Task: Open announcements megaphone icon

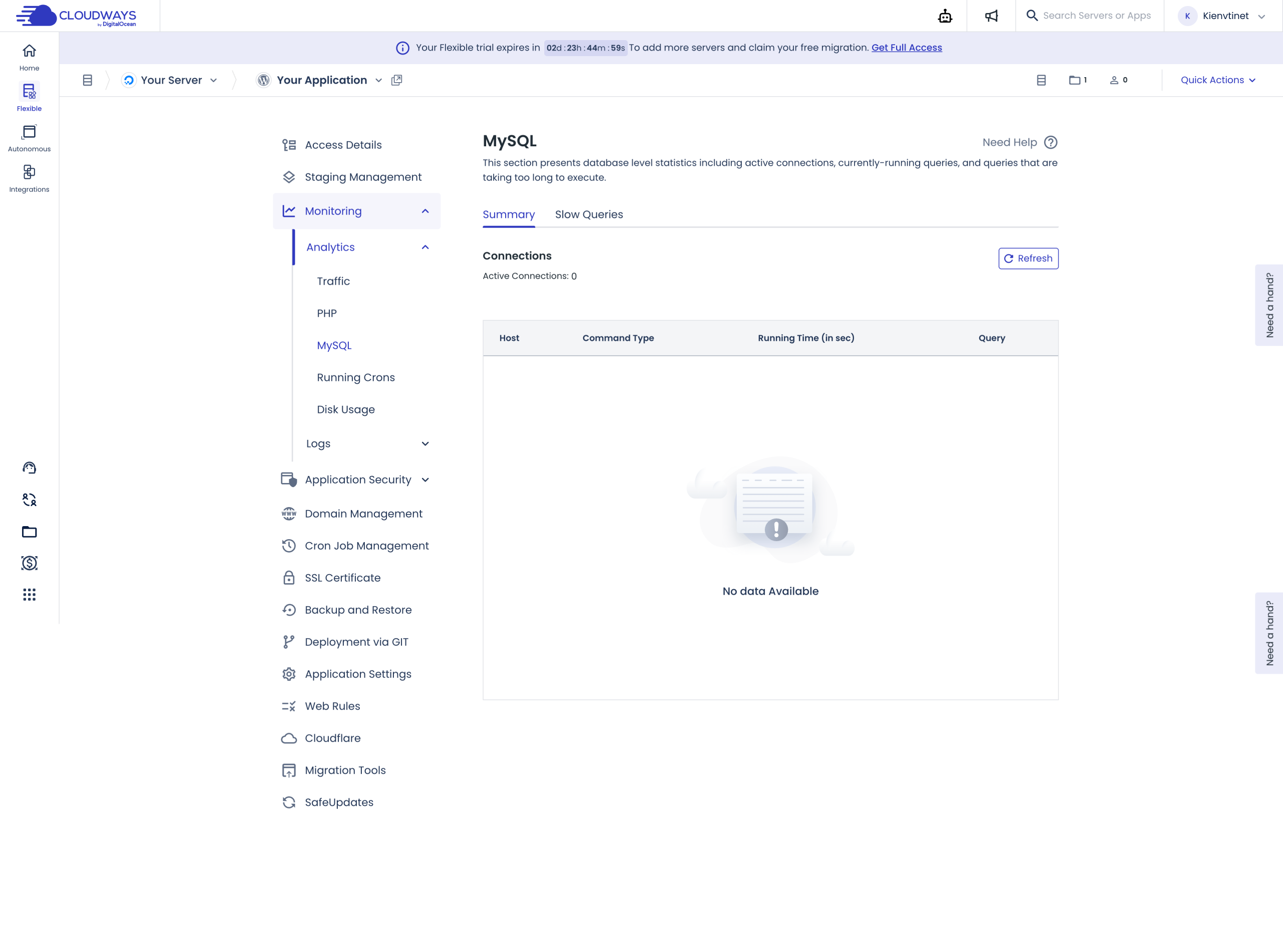Action: click(x=991, y=16)
